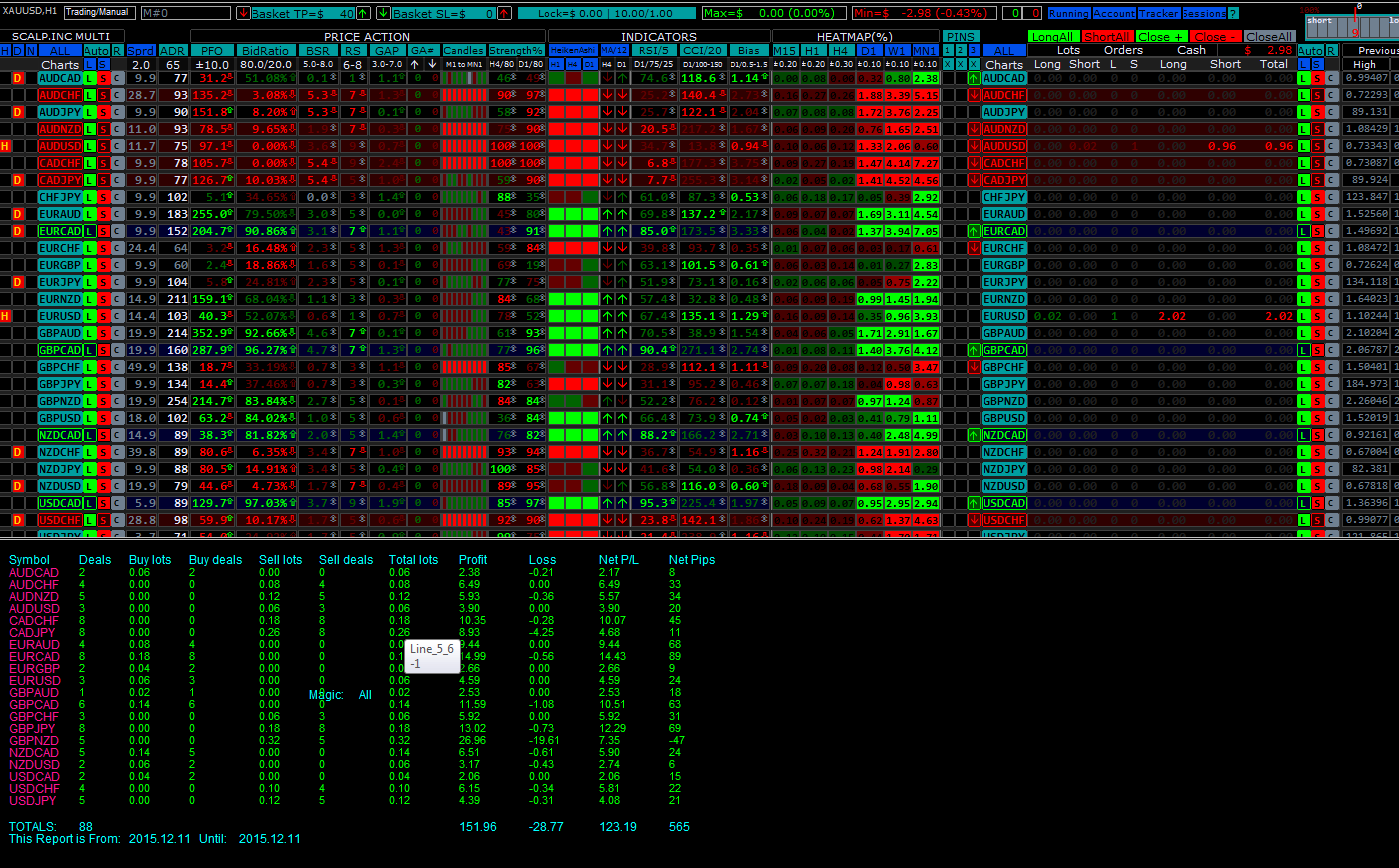The image size is (1399, 868).
Task: Click the Strength% column header
Action: point(516,50)
